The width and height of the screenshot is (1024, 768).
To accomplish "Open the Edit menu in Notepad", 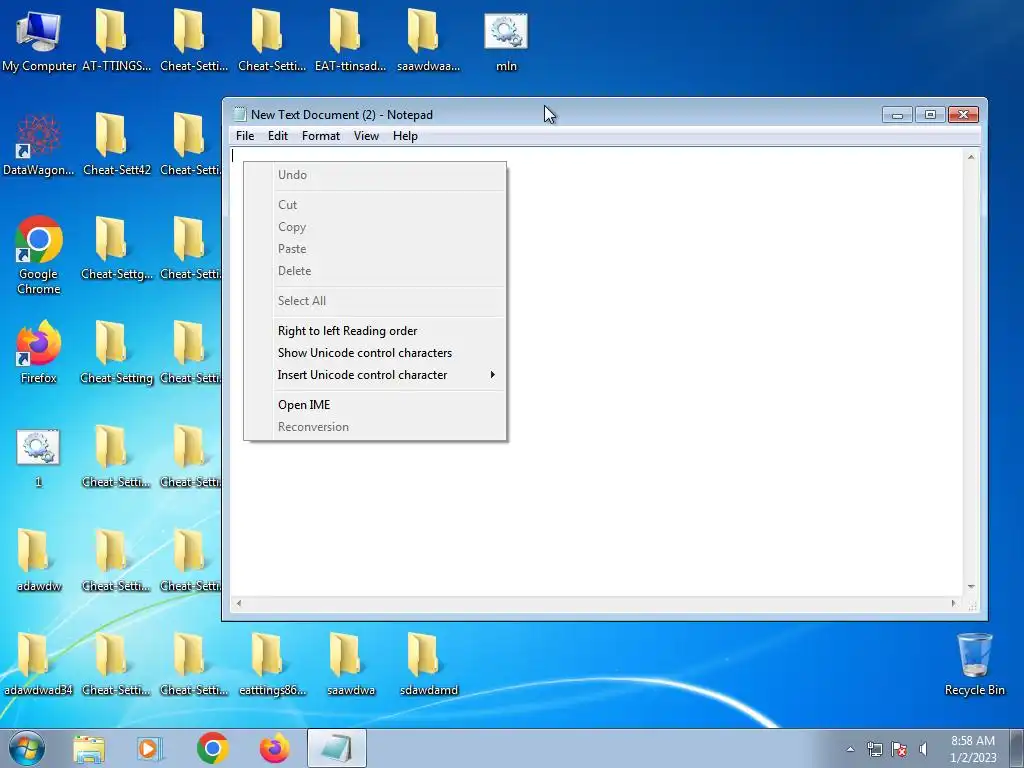I will 278,136.
